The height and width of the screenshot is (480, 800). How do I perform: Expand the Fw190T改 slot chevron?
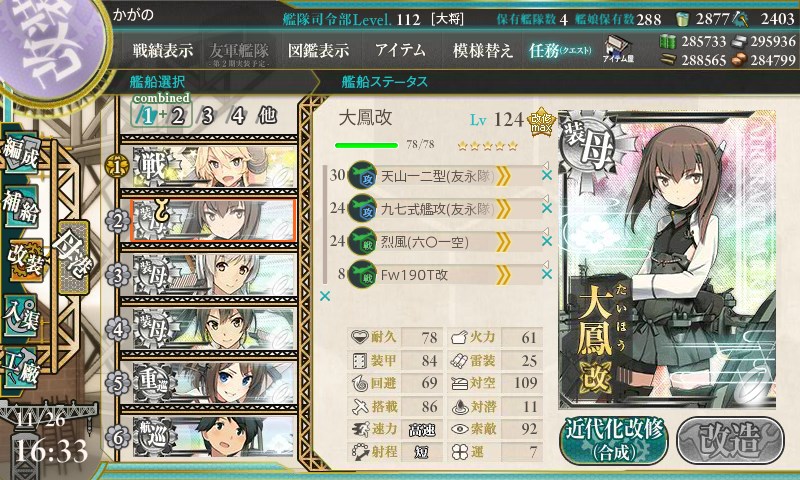click(x=503, y=275)
